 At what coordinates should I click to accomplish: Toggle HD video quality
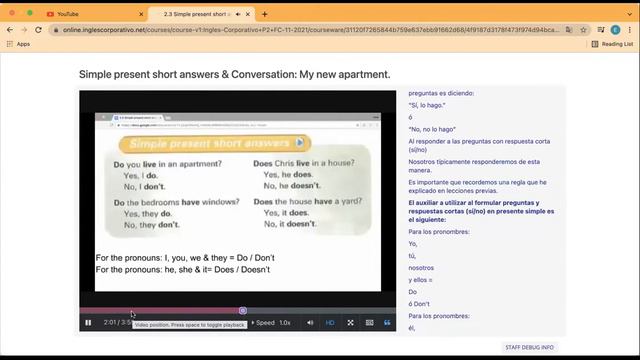[330, 322]
